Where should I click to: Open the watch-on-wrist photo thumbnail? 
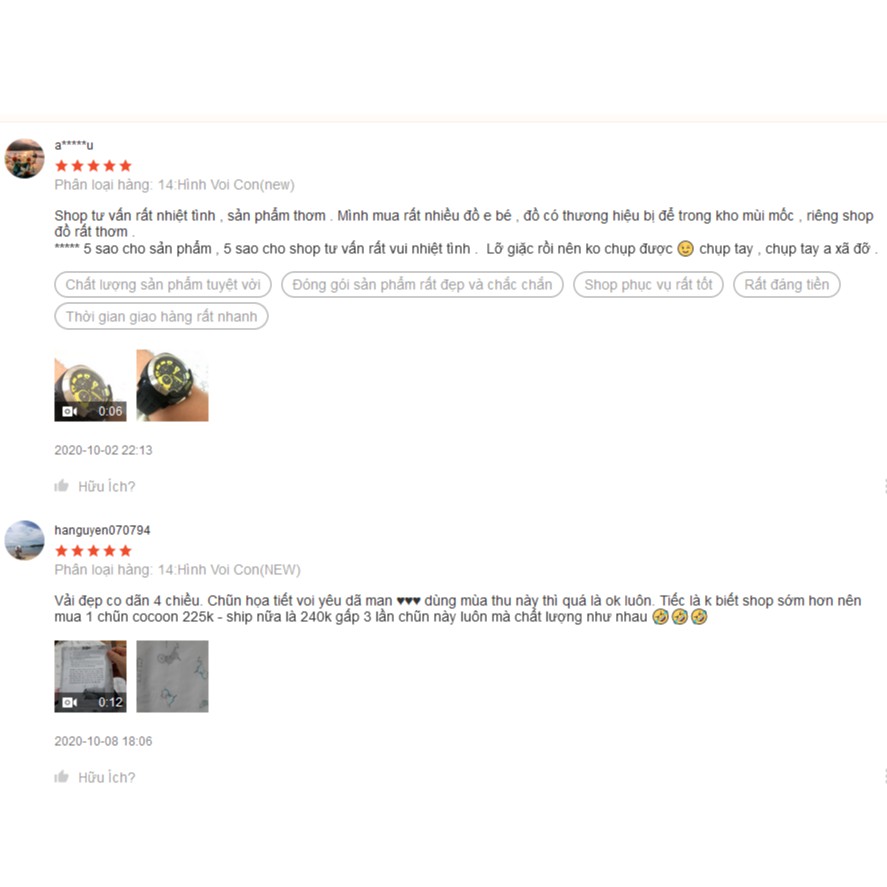coord(173,385)
